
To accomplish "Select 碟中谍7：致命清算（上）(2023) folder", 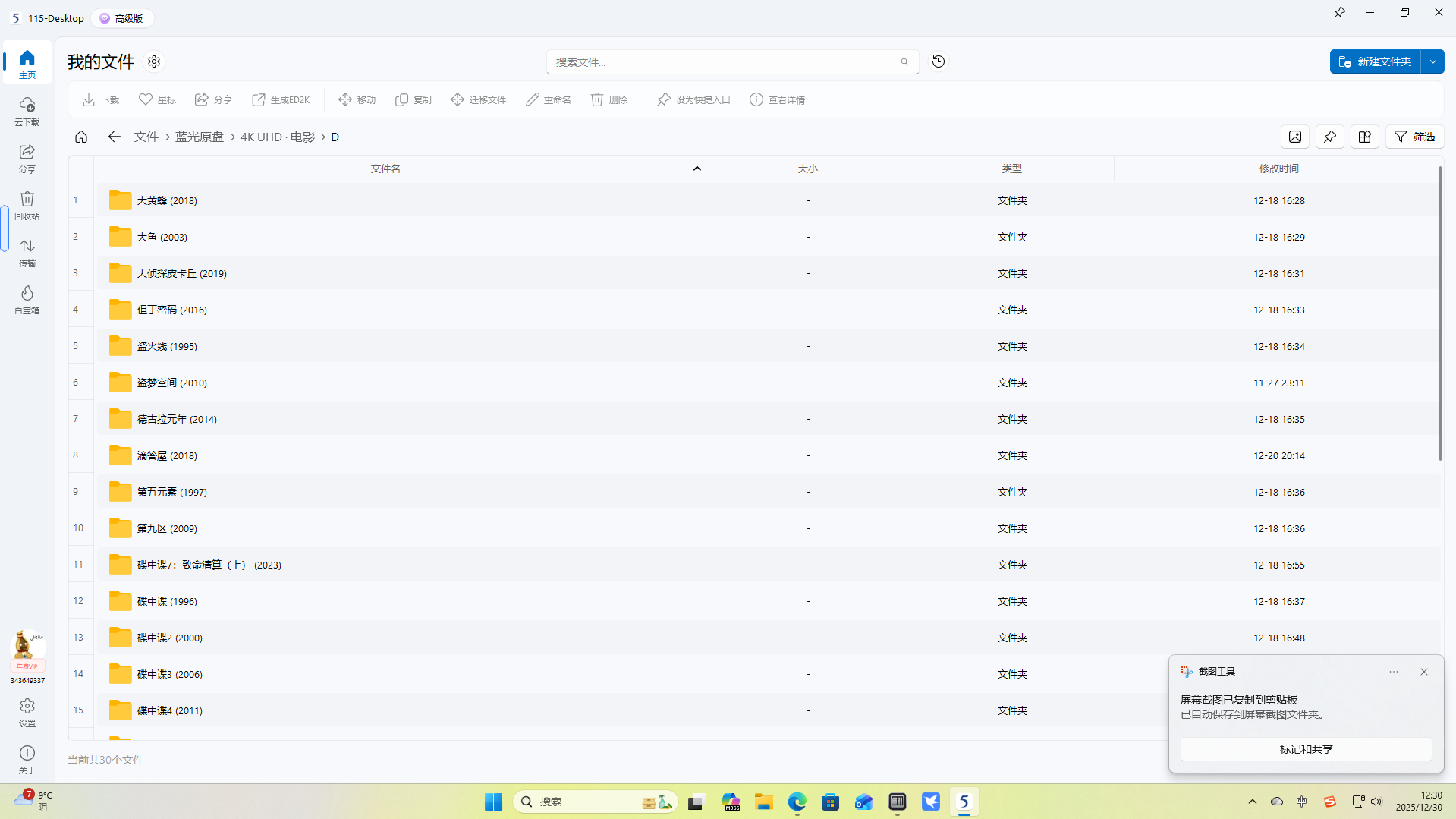I will (768, 565).
